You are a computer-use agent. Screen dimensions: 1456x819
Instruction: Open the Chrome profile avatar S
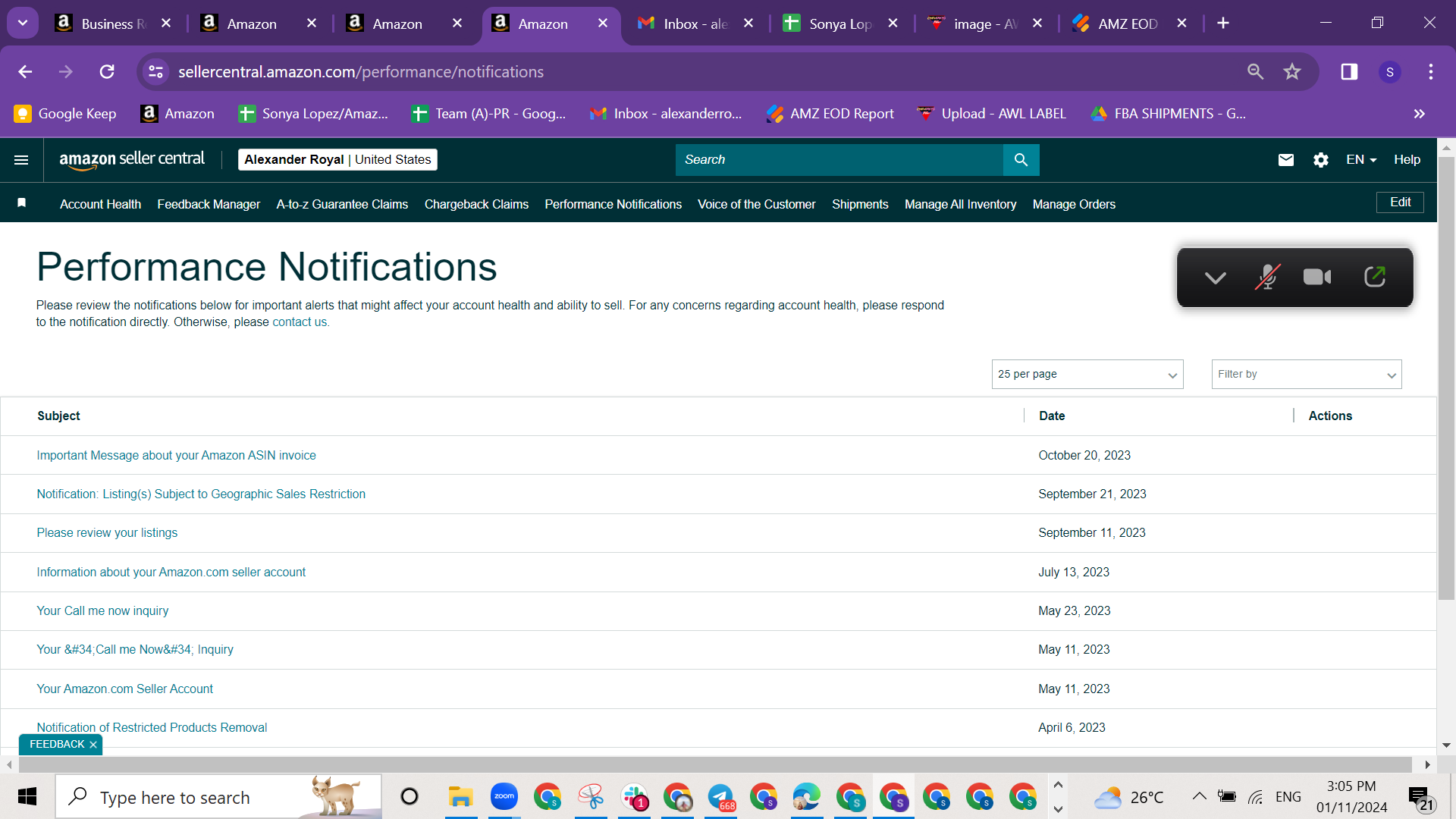point(1390,72)
